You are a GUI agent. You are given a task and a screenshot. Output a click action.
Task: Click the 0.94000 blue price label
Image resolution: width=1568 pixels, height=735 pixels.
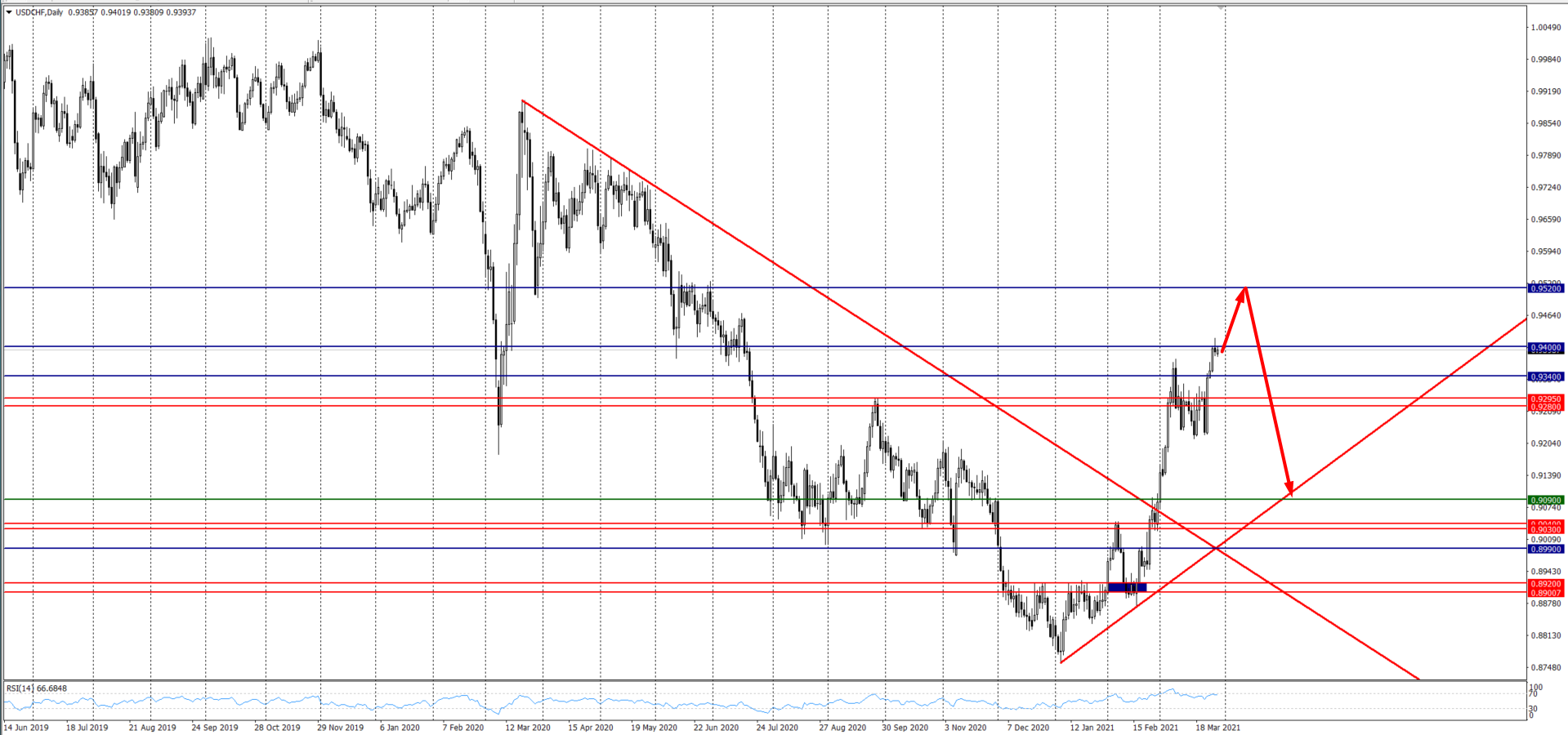[x=1545, y=348]
